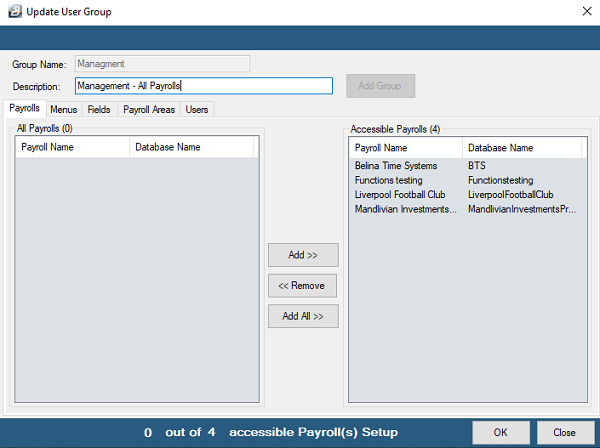The width and height of the screenshot is (600, 448).
Task: Click the Add All >> button
Action: pos(303,316)
